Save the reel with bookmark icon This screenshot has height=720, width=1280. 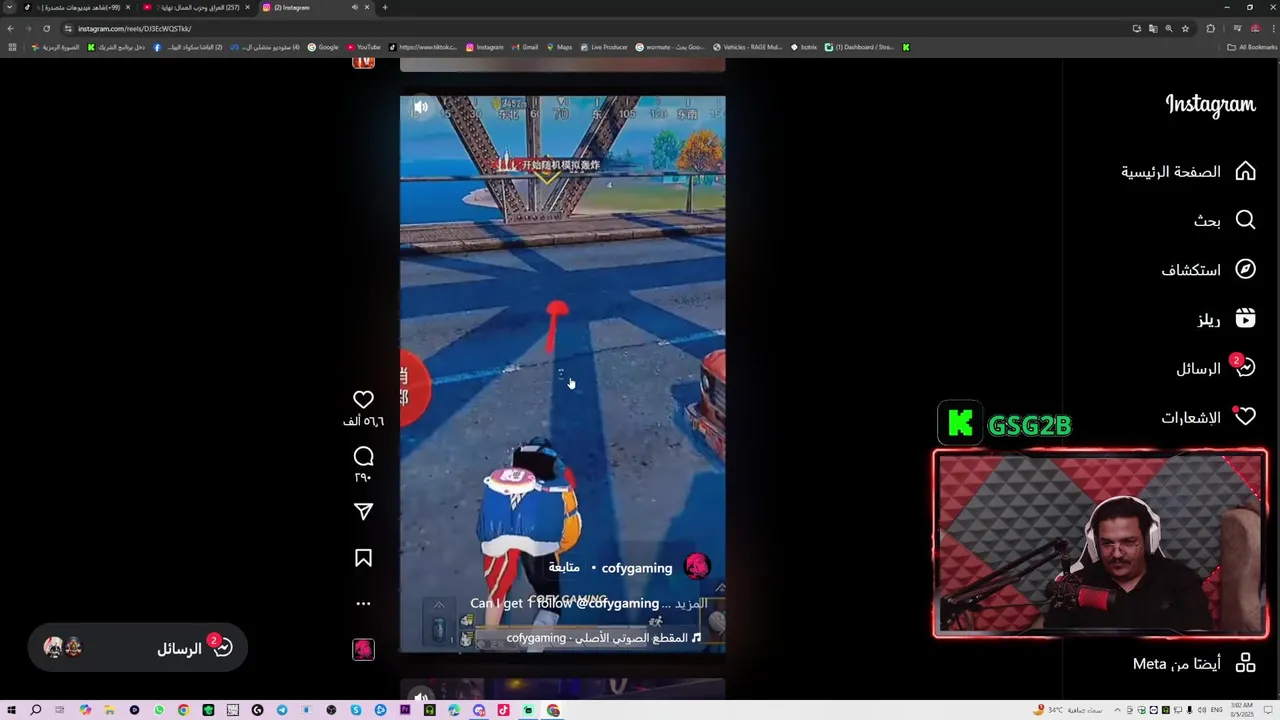click(363, 558)
